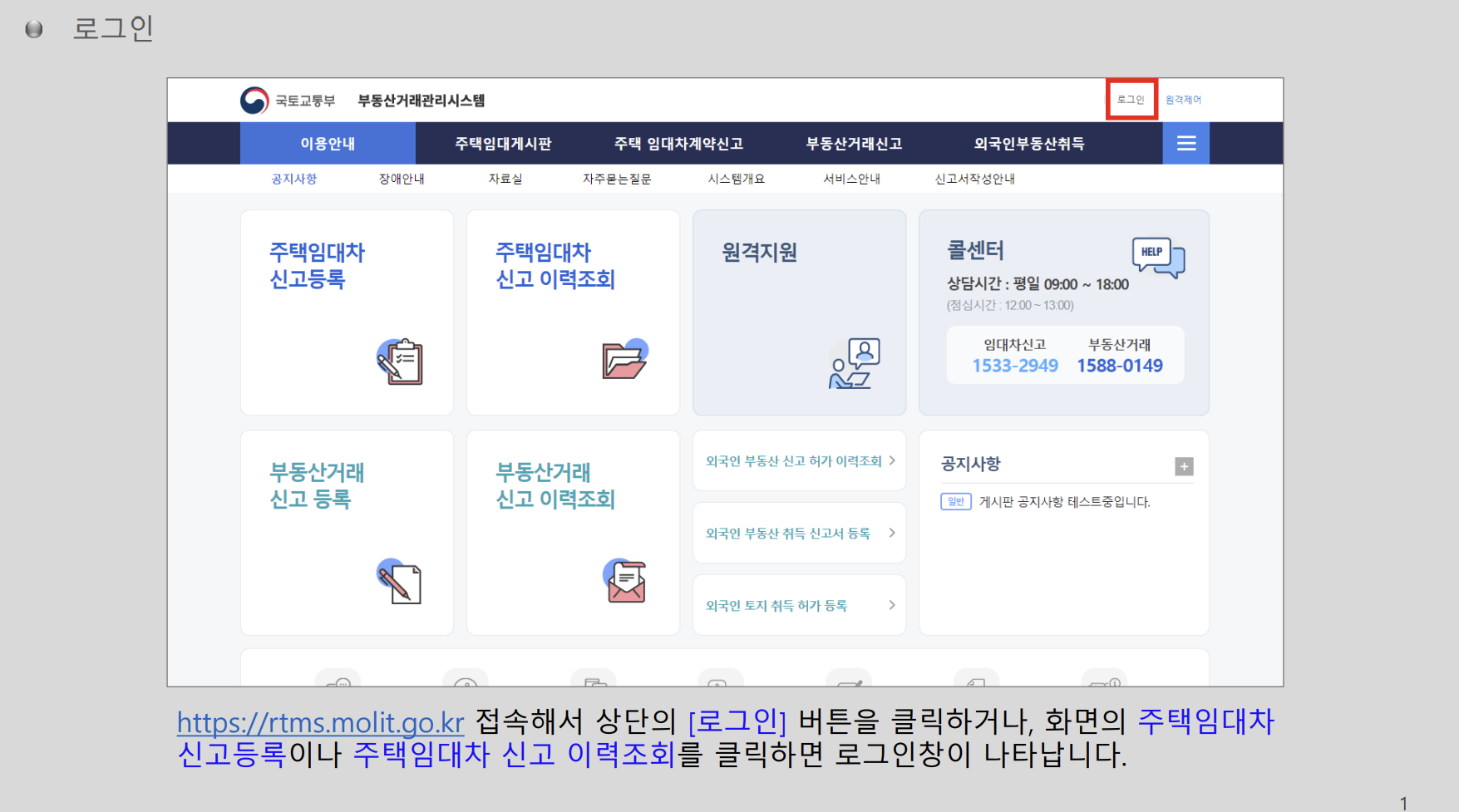Select the 이용안내 menu tab
Viewport: 1459px width, 812px height.
point(328,143)
